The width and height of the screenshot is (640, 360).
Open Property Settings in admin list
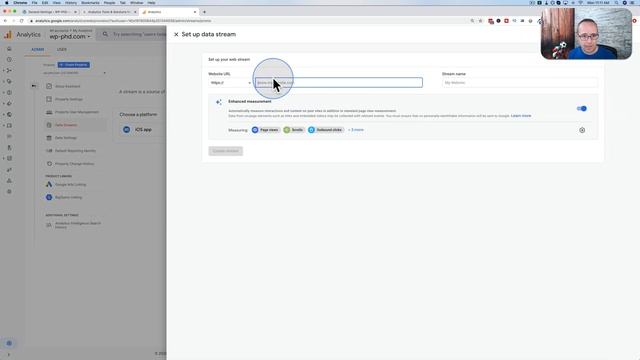click(x=69, y=99)
